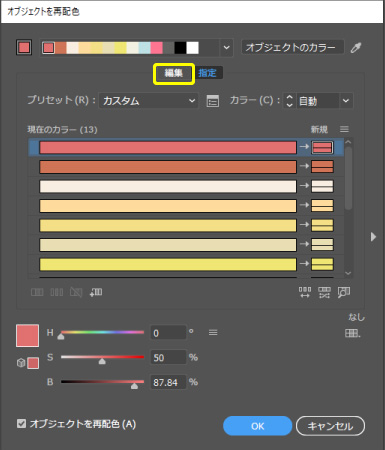Click the S saturation slider track

click(x=102, y=357)
